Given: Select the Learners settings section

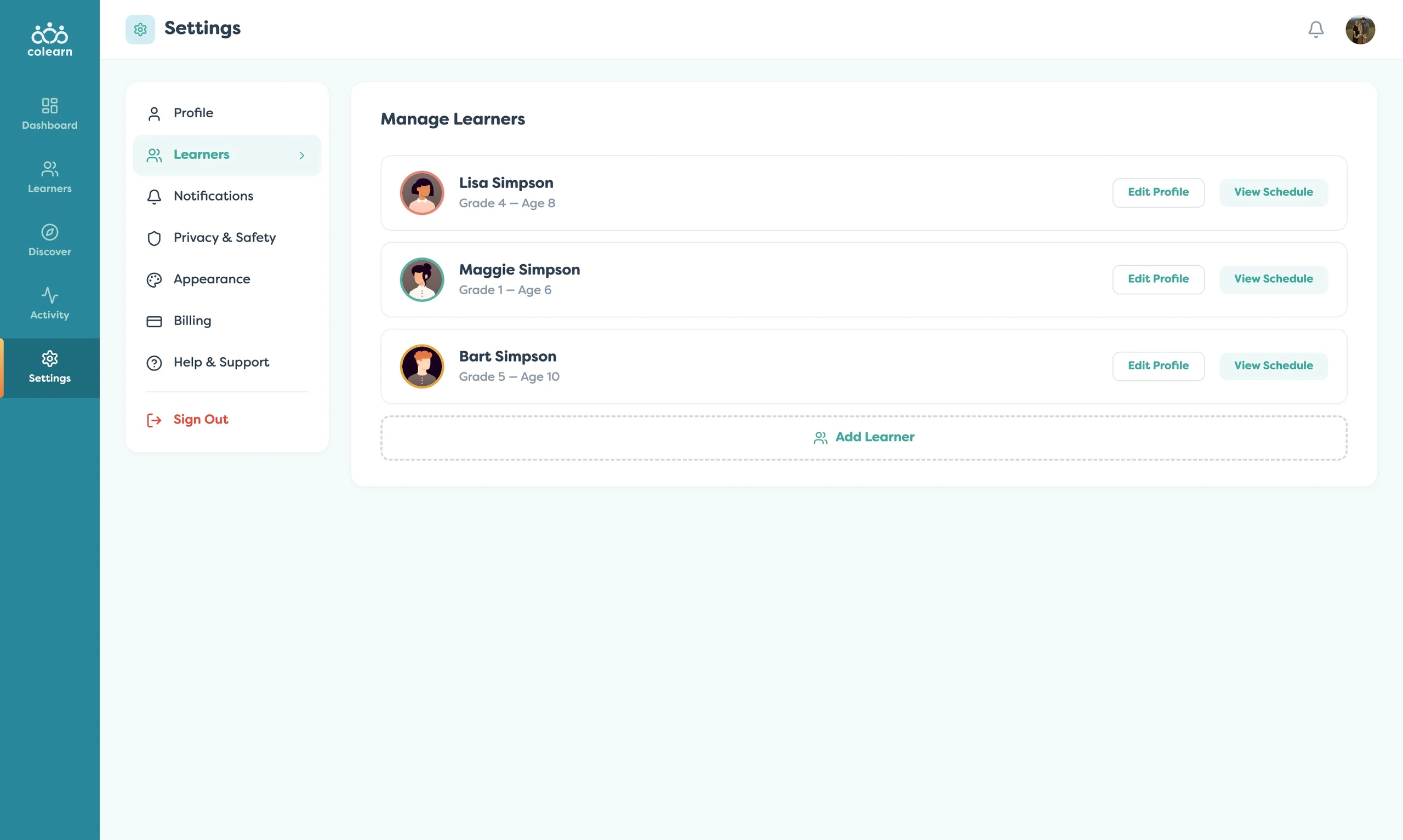Looking at the screenshot, I should (227, 155).
